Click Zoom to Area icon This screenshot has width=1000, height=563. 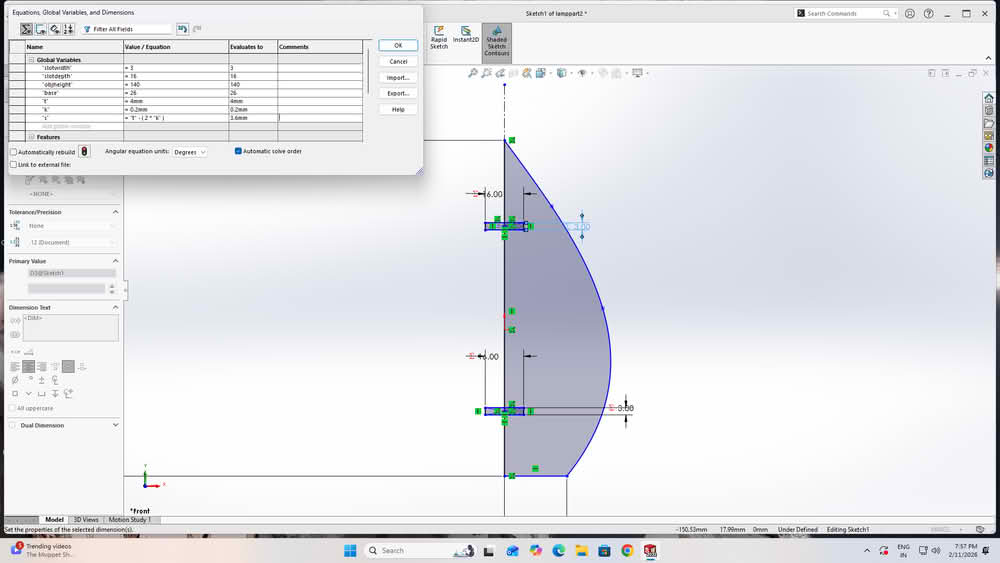pos(487,73)
